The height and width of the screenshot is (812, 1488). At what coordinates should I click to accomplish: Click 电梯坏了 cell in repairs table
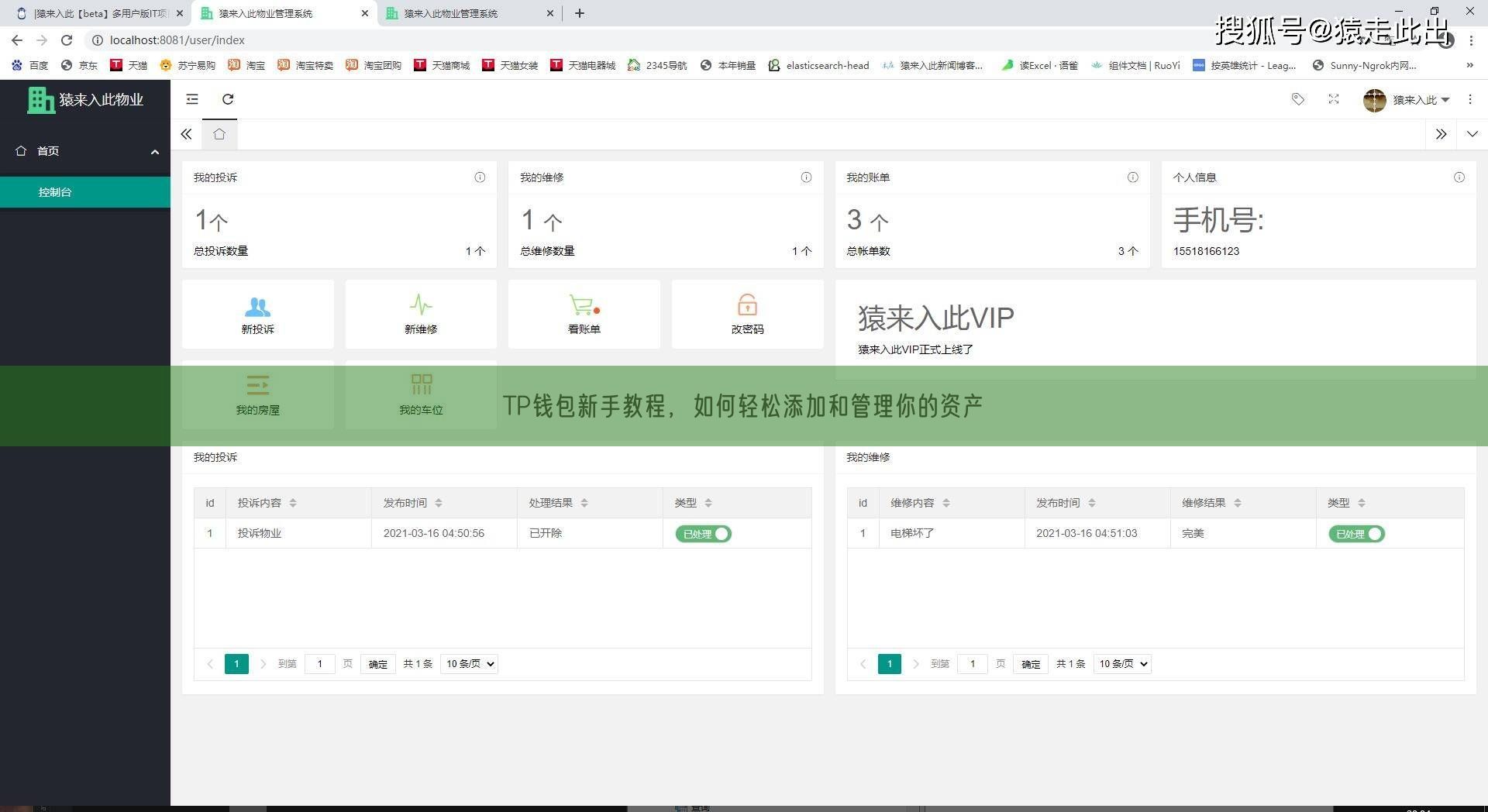[x=952, y=533]
